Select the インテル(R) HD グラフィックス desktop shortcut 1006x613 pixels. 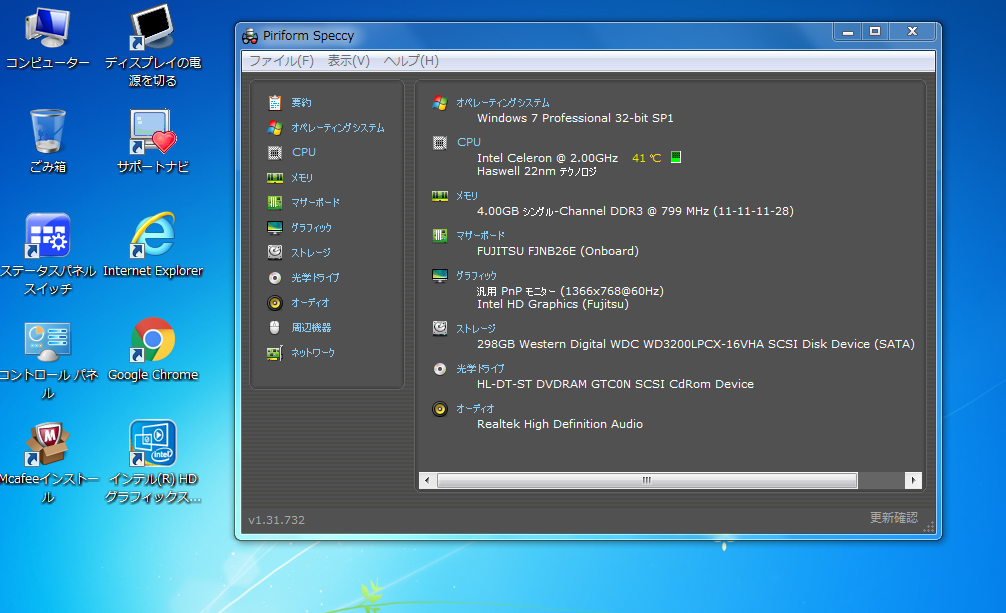153,462
